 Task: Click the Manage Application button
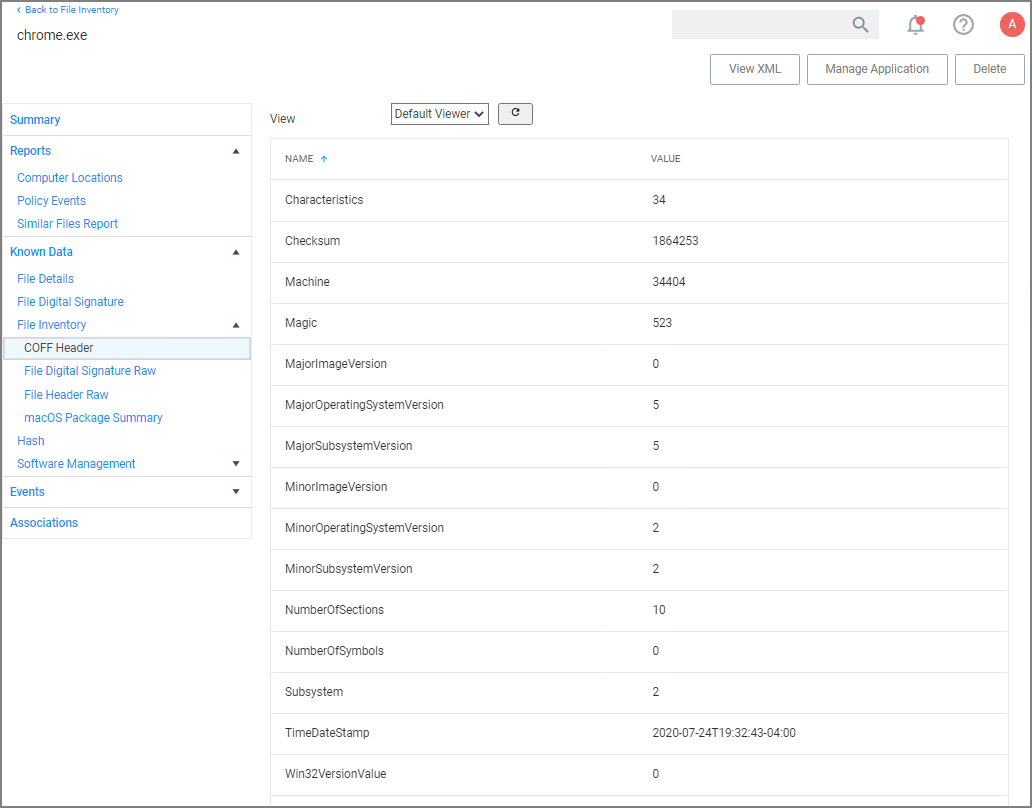tap(877, 69)
